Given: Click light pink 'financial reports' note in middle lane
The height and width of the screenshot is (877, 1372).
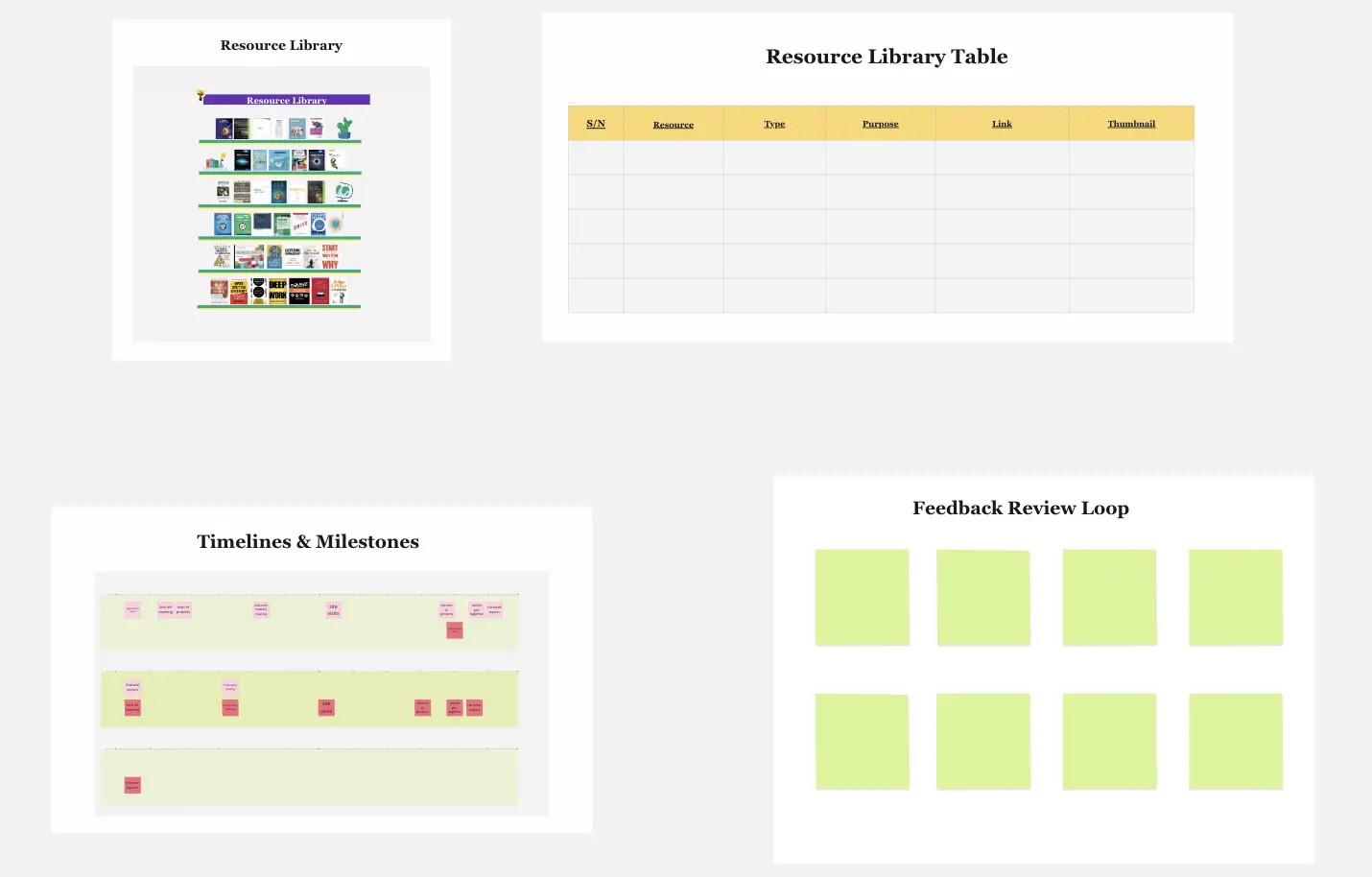Looking at the screenshot, I should pyautogui.click(x=132, y=687).
